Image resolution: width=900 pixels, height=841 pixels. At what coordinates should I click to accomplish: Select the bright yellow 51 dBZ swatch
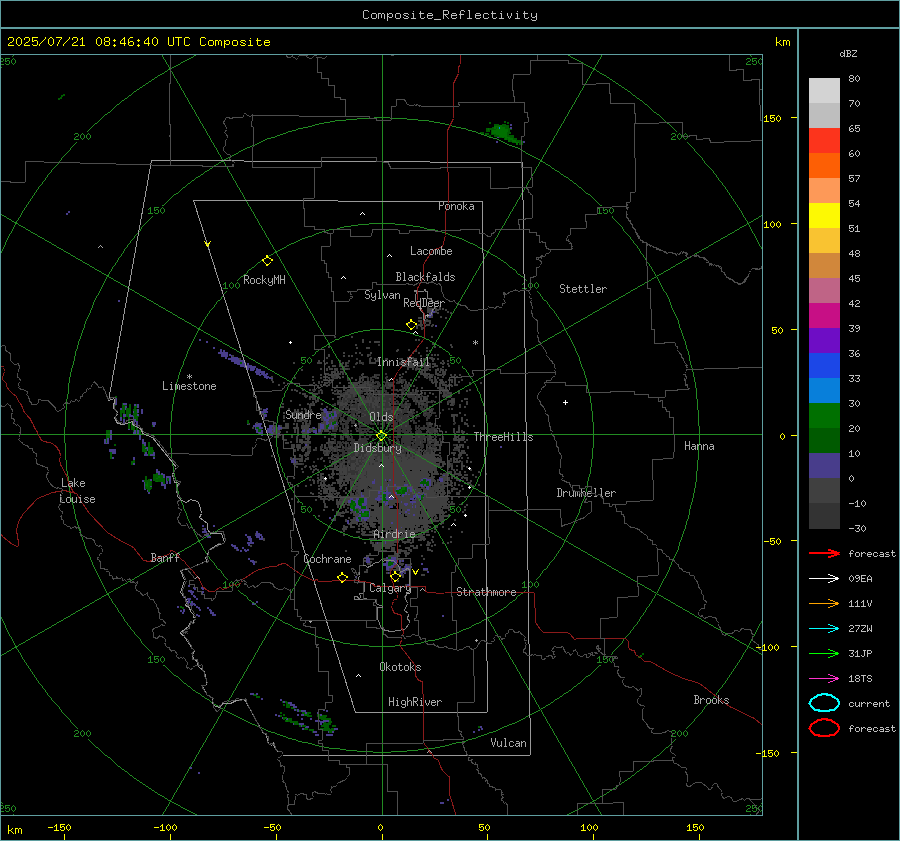824,215
